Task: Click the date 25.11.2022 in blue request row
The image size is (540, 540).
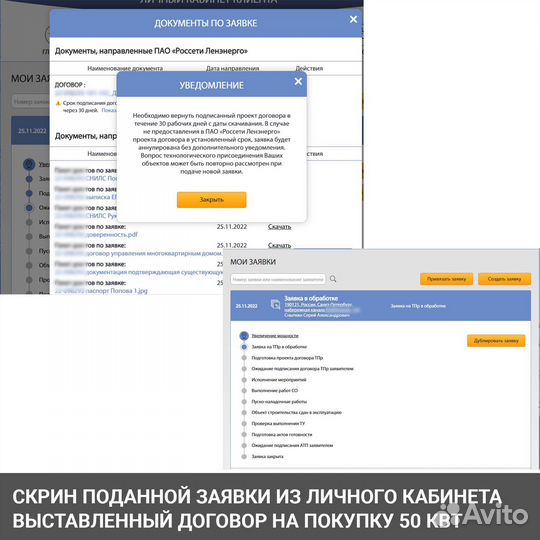Action: 246,306
